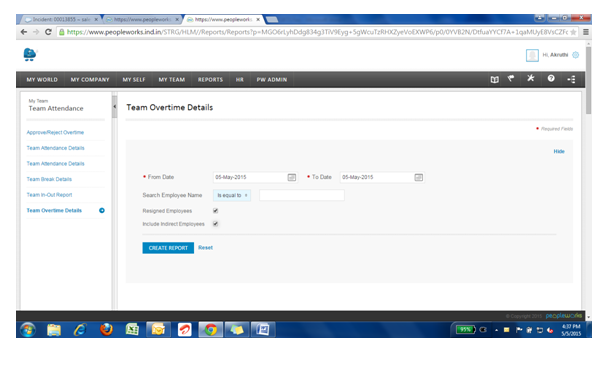The image size is (612, 367).
Task: Click the PeopleWorks cloud logo
Action: pos(30,54)
